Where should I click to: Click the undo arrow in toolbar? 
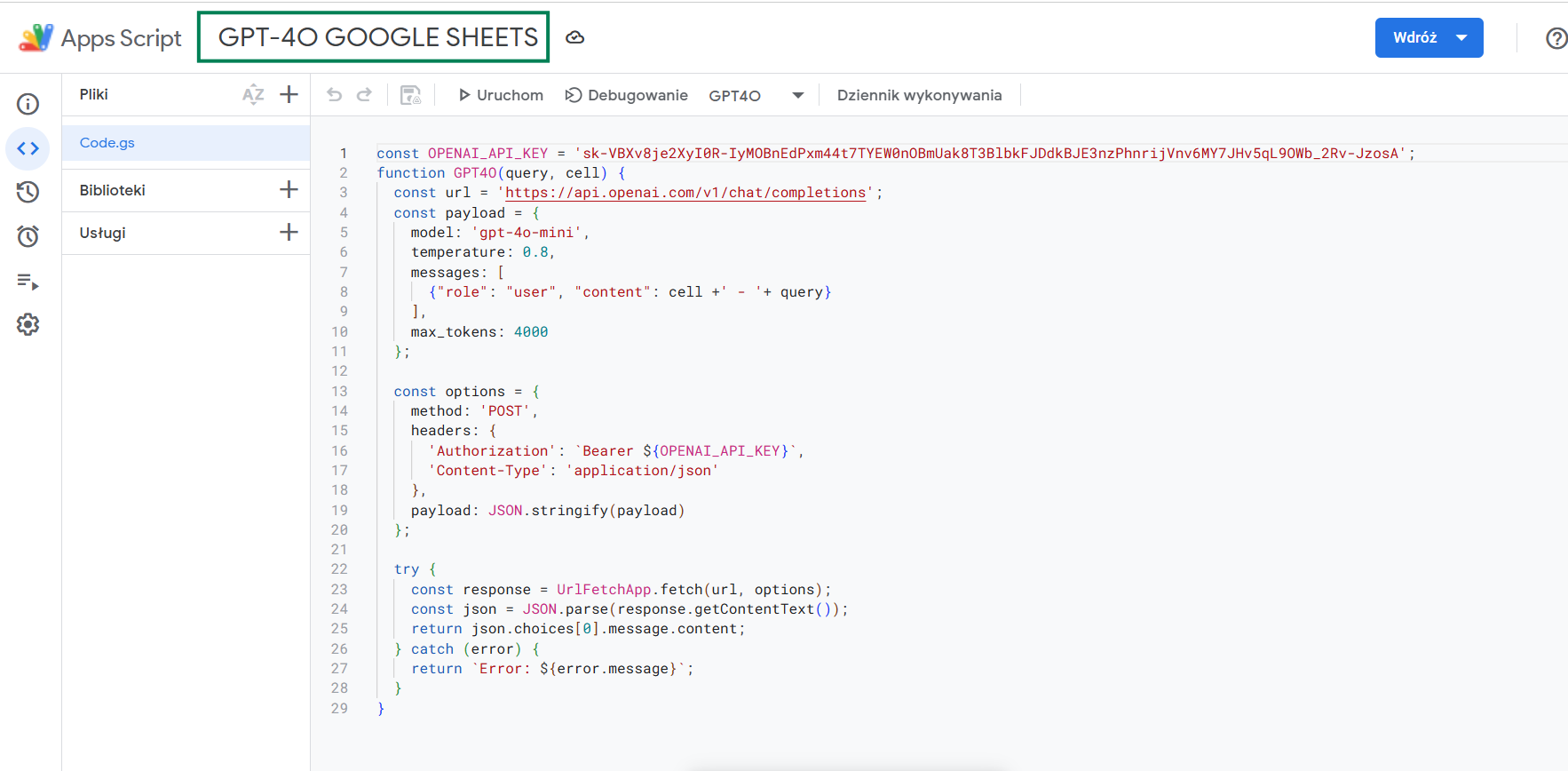pyautogui.click(x=334, y=95)
